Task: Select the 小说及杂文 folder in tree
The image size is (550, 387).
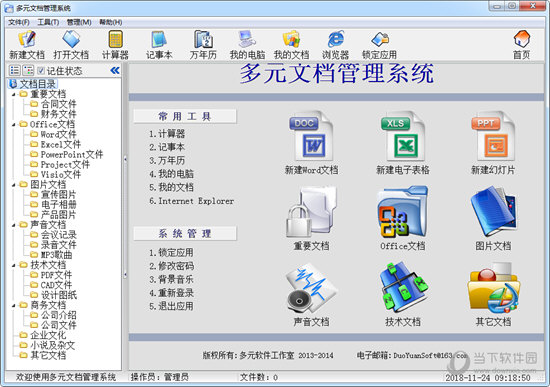Action: (x=47, y=346)
